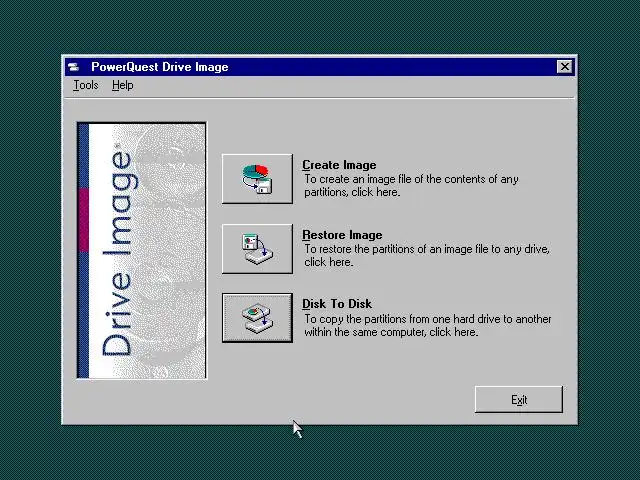Click the "Disk To Disk" heading text
The image size is (640, 480).
coord(337,304)
